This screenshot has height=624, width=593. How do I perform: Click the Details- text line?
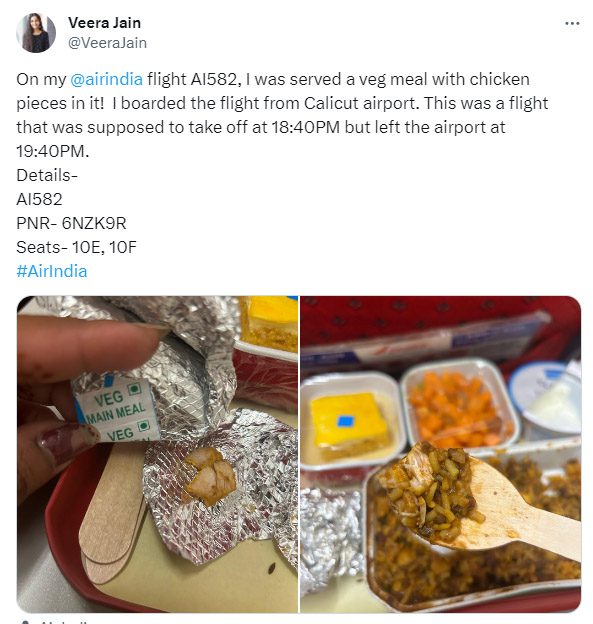(47, 175)
